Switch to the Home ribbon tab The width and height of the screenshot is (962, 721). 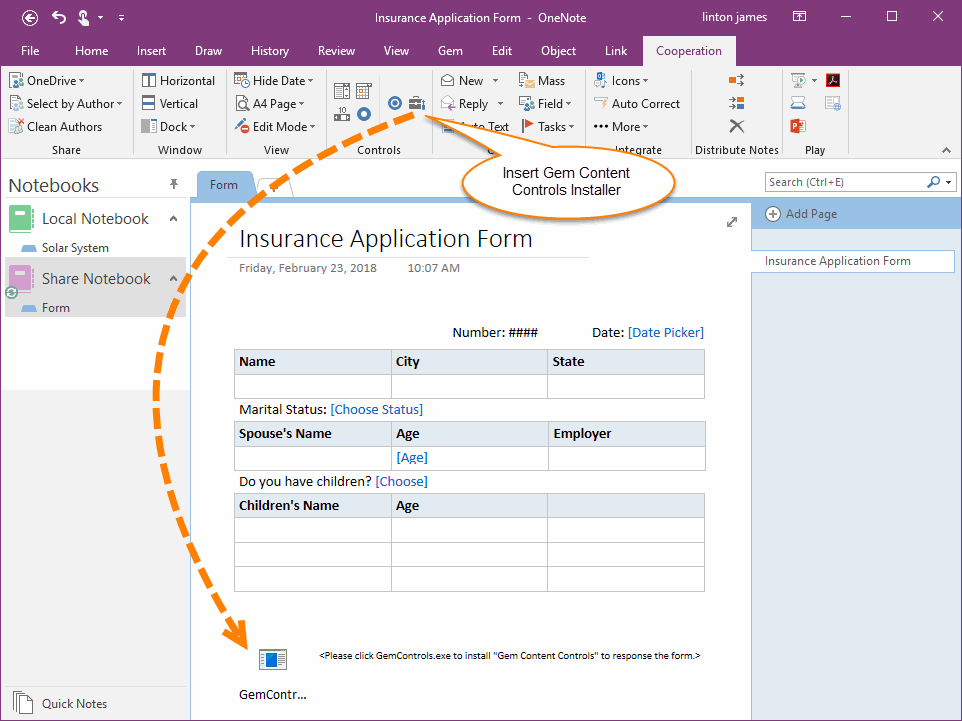pos(91,51)
